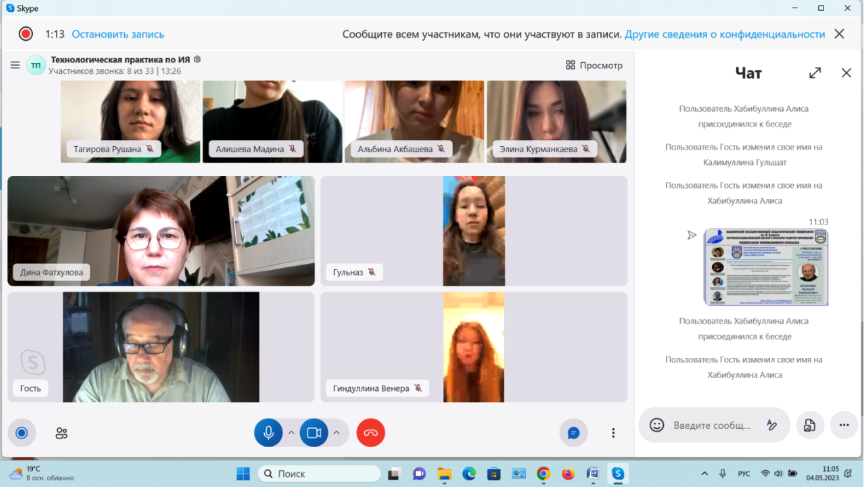Expand camera options chevron

(336, 433)
